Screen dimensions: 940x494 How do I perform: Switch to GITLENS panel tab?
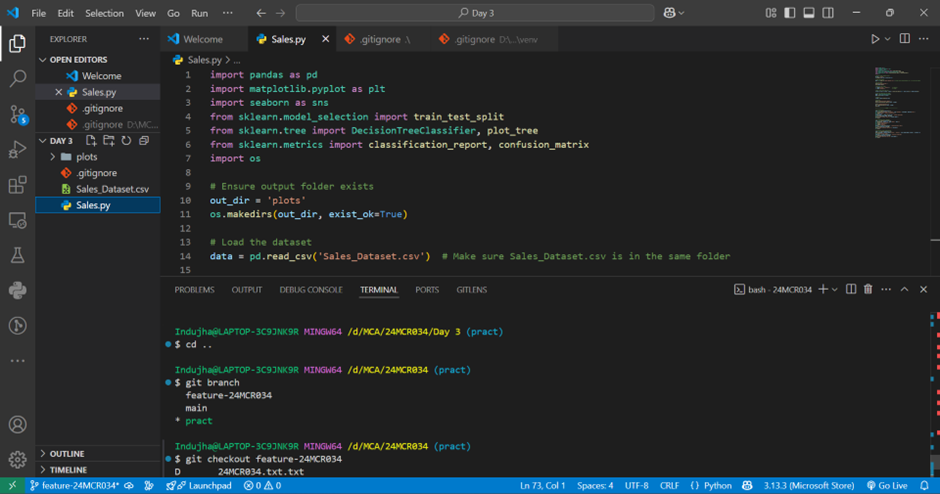click(x=471, y=290)
